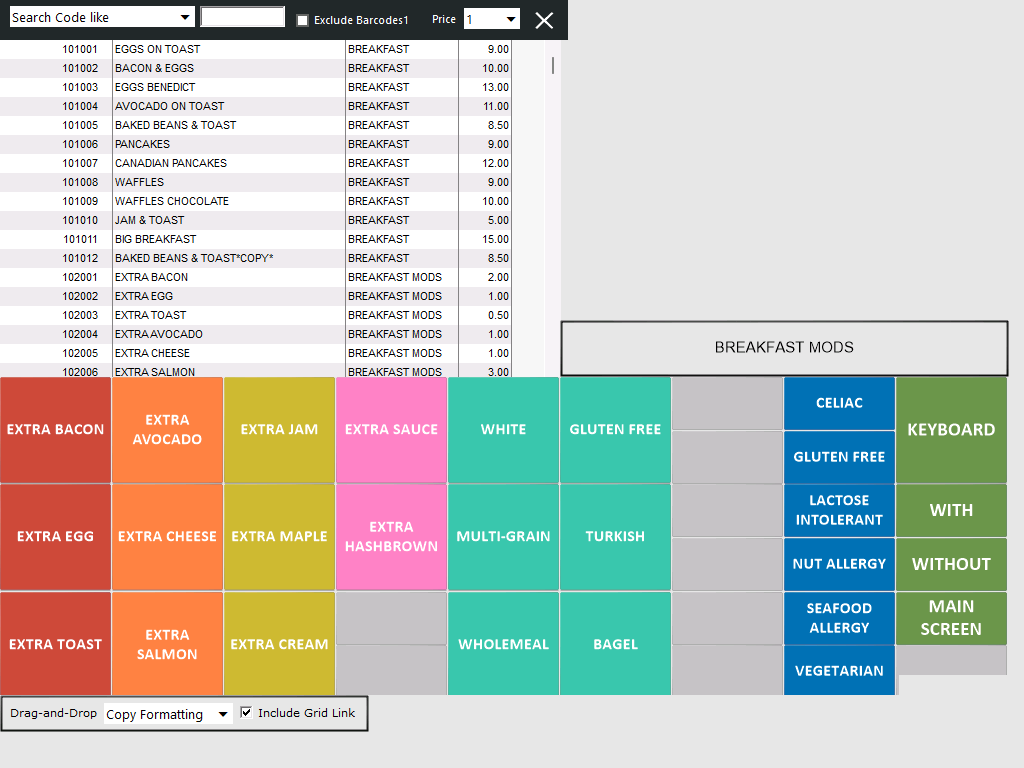This screenshot has width=1024, height=768.
Task: Uncheck the Include Grid Link checkbox
Action: (x=246, y=712)
